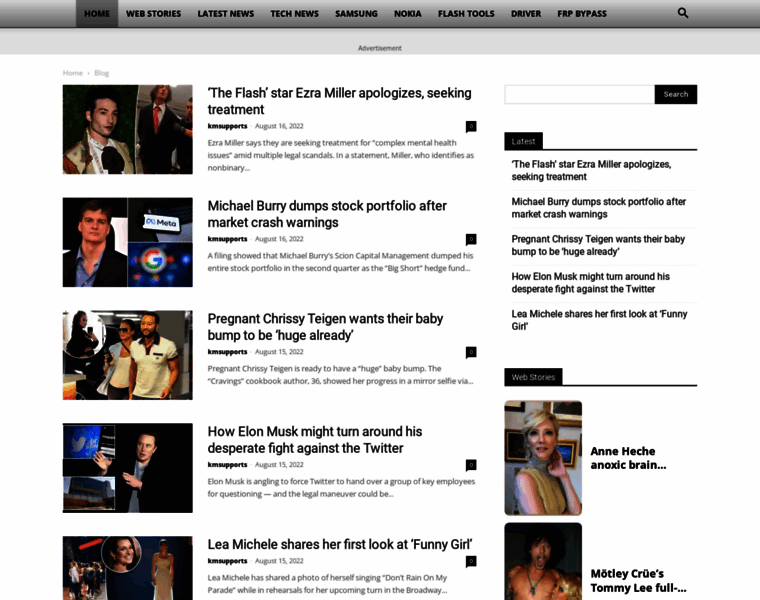Open main headline Michael Burry dumps stock portfolio
Screen dimensions: 760x600
327,214
